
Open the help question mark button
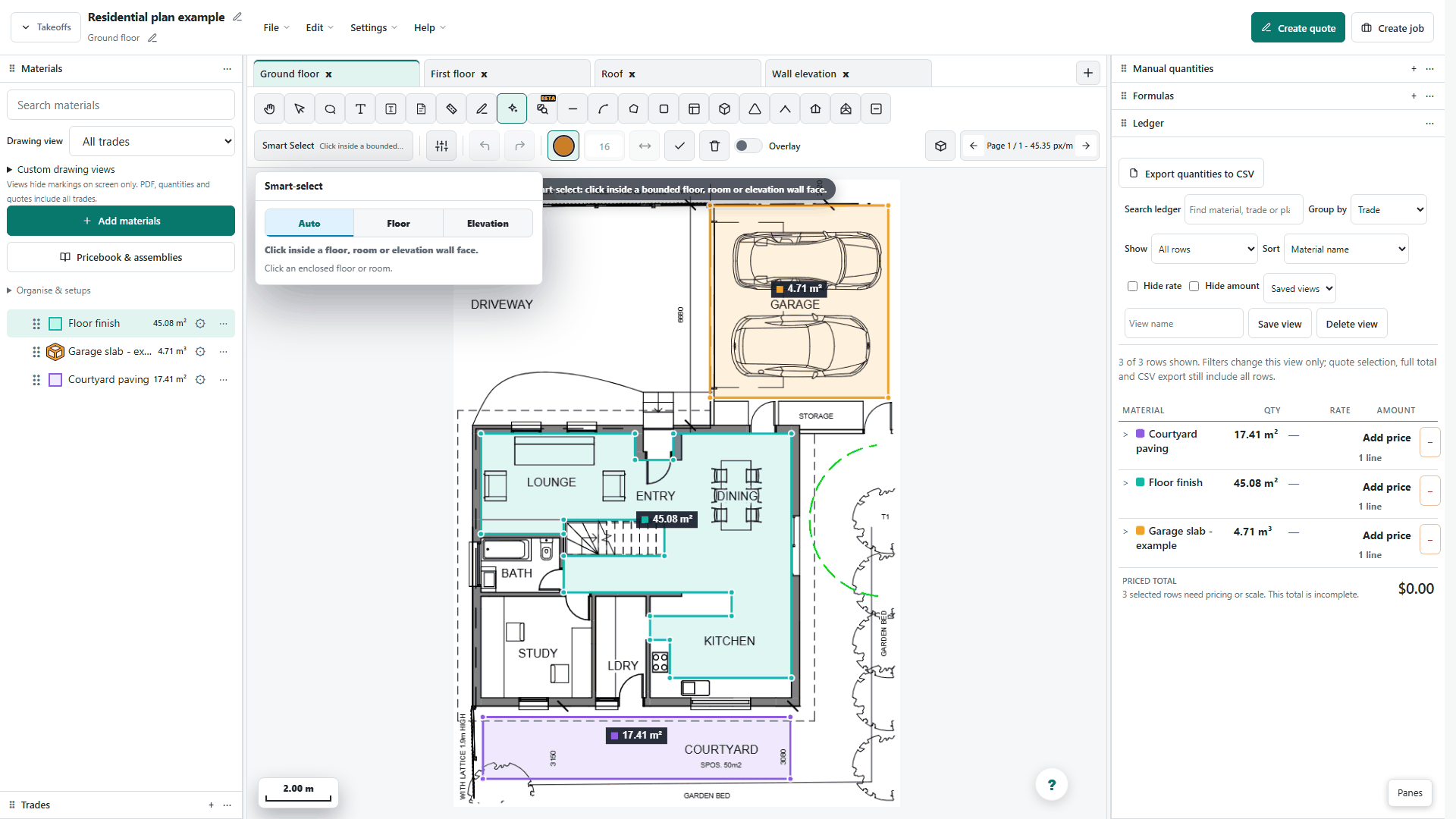1051,785
